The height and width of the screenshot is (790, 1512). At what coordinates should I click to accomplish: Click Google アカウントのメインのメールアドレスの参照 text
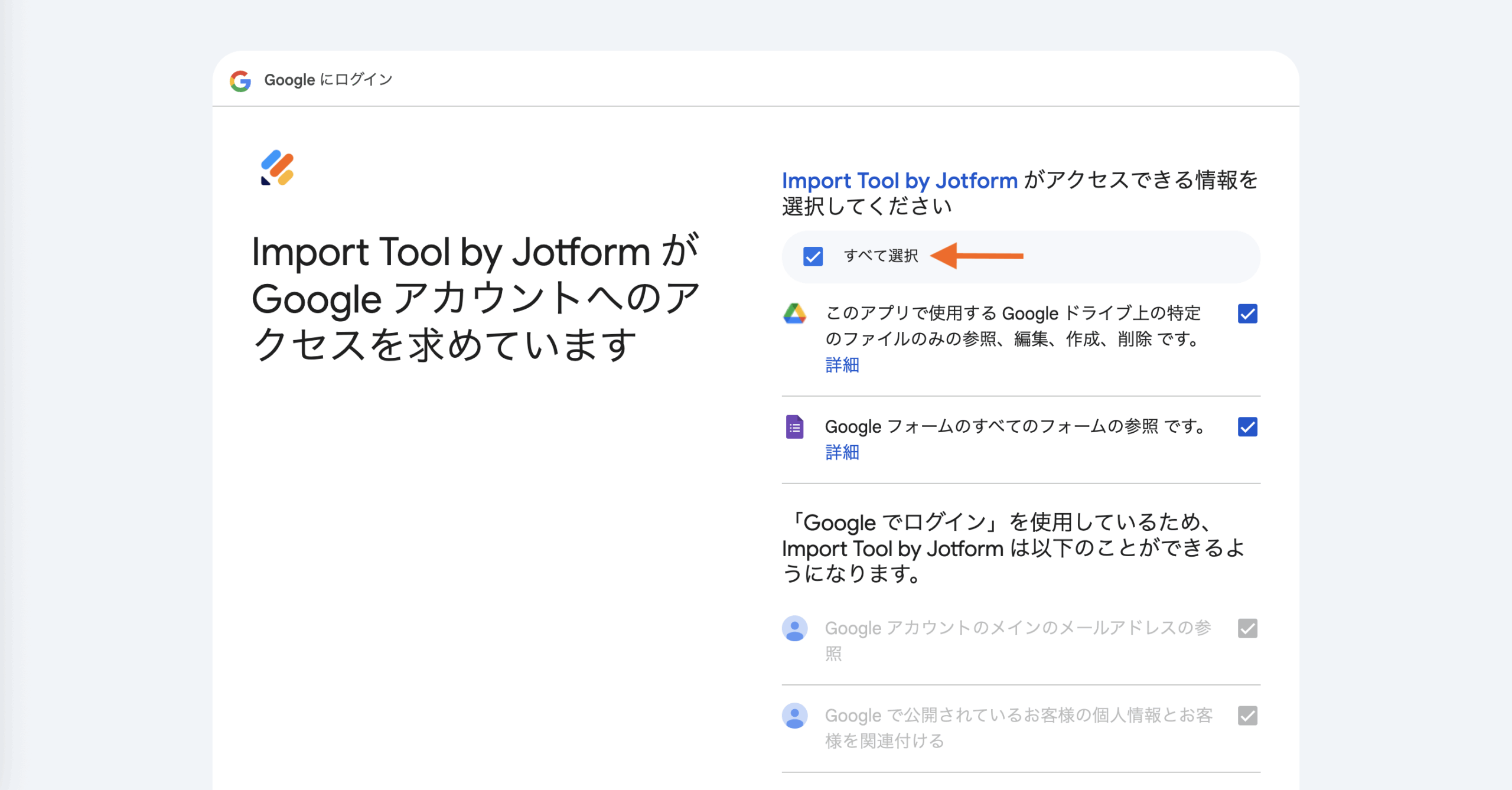[1018, 640]
